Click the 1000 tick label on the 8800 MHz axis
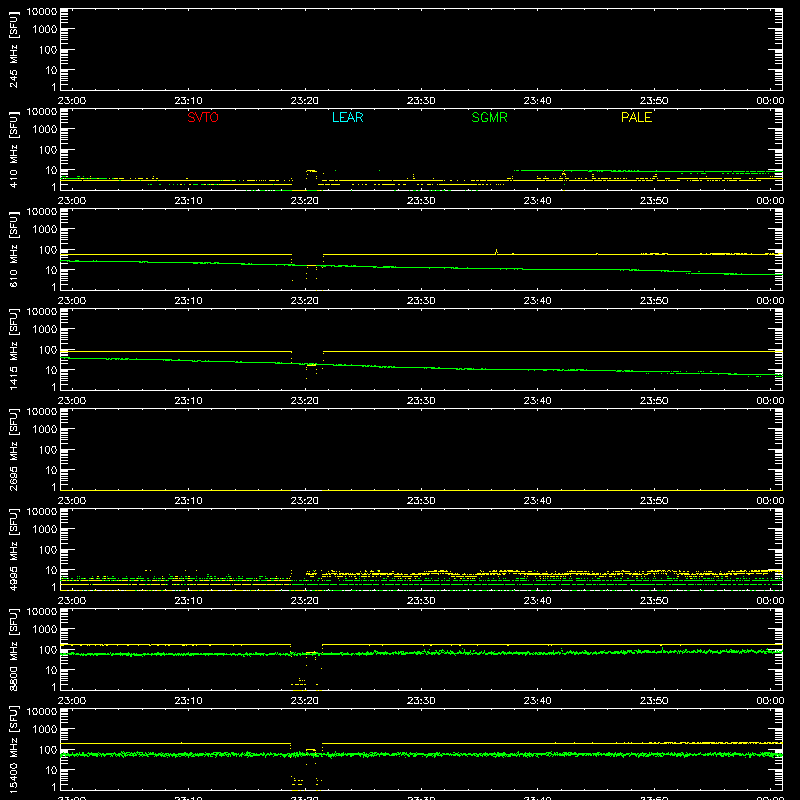The height and width of the screenshot is (800, 800). [45, 630]
